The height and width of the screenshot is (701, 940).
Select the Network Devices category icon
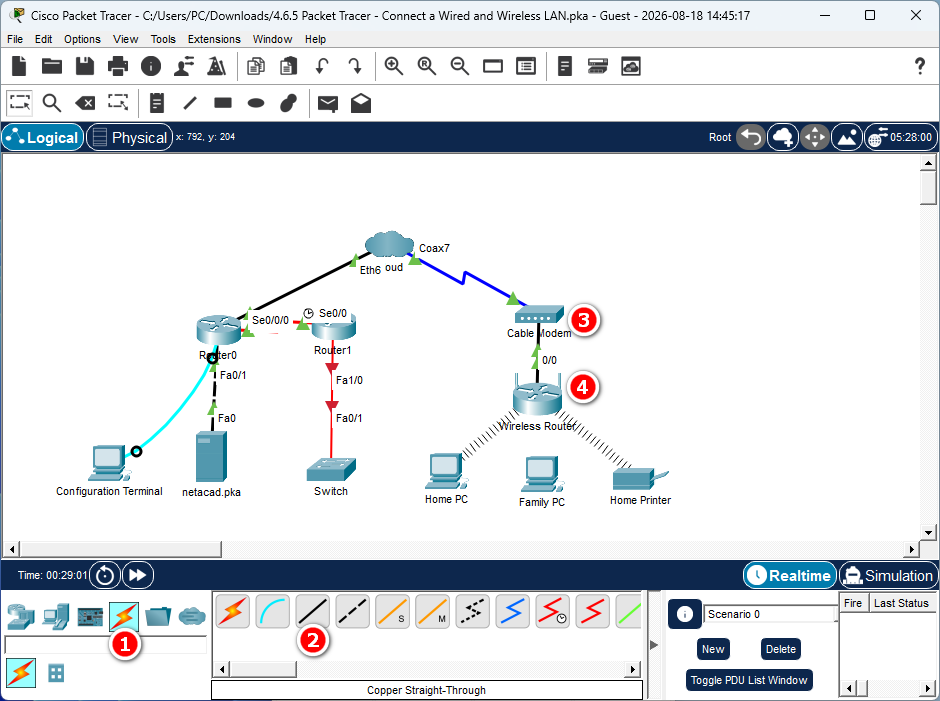pos(21,616)
